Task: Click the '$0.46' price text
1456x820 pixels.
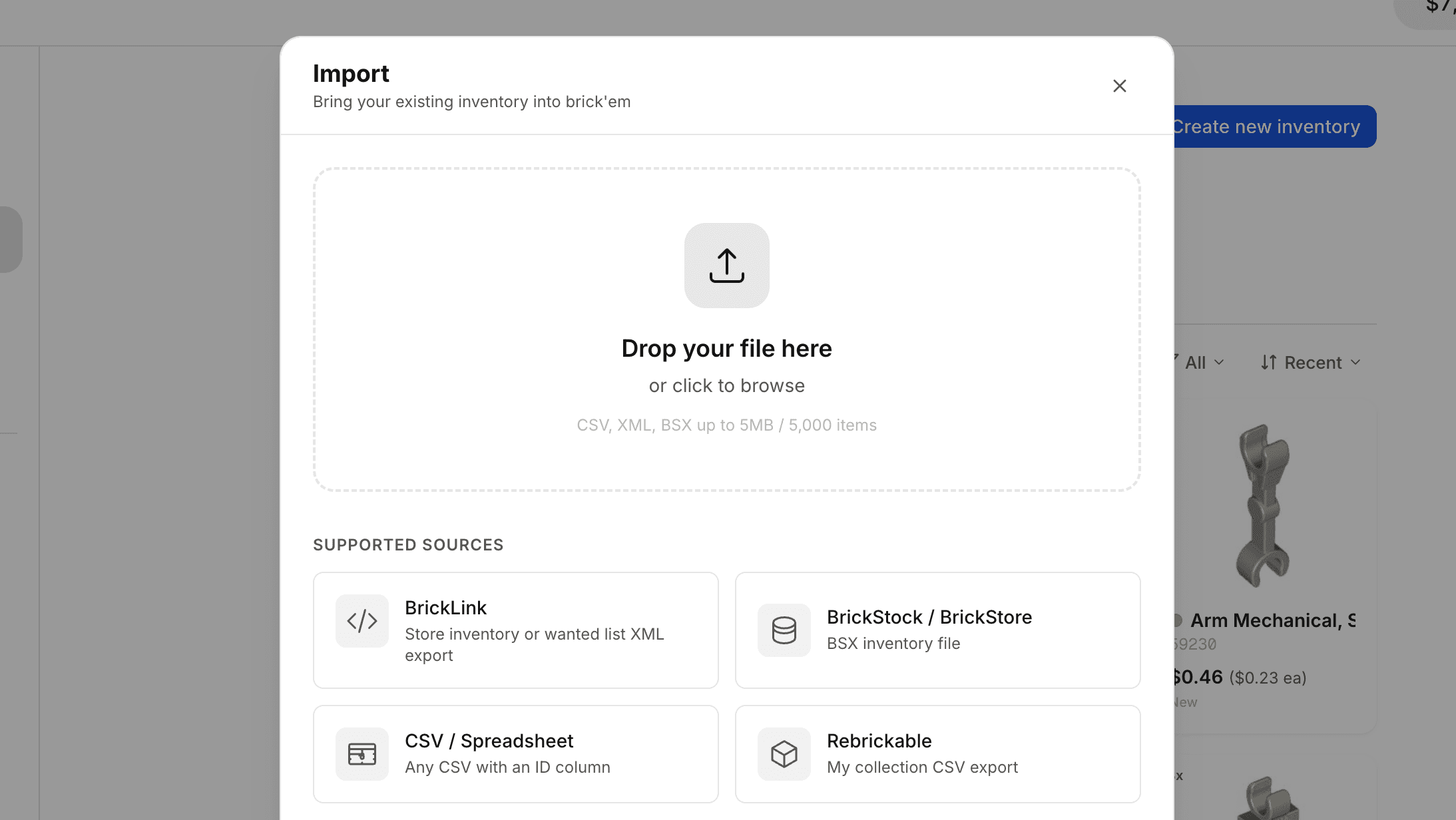Action: (1198, 677)
